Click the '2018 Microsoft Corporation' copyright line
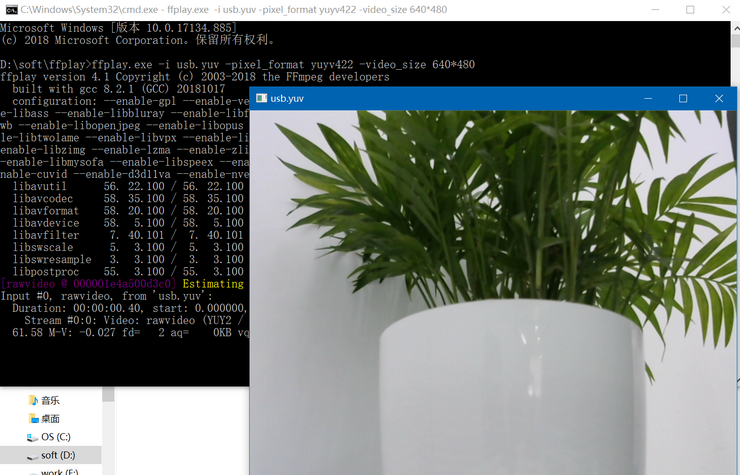This screenshot has width=740, height=475. point(137,40)
